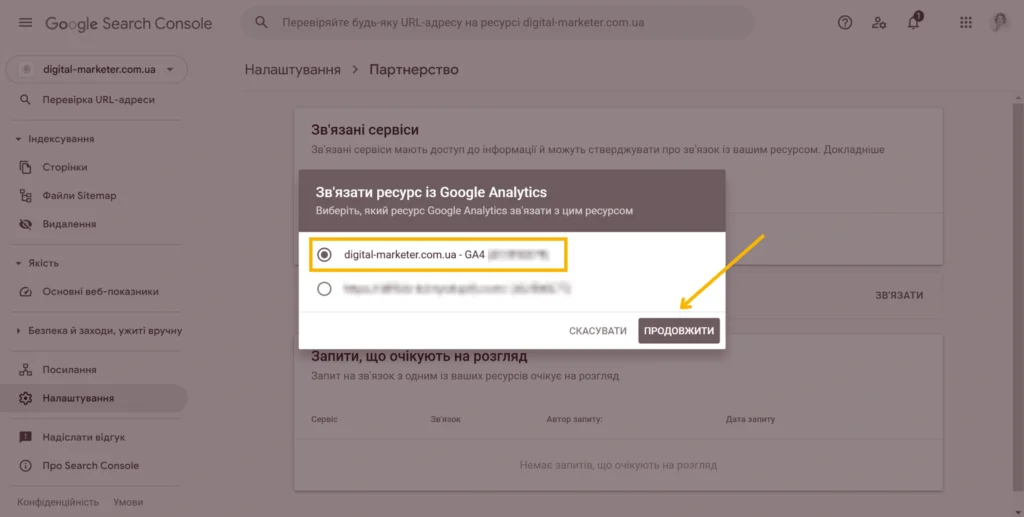The width and height of the screenshot is (1024, 517).
Task: Select digital-marketer.com.ua - GA4 radio button
Action: tap(324, 255)
